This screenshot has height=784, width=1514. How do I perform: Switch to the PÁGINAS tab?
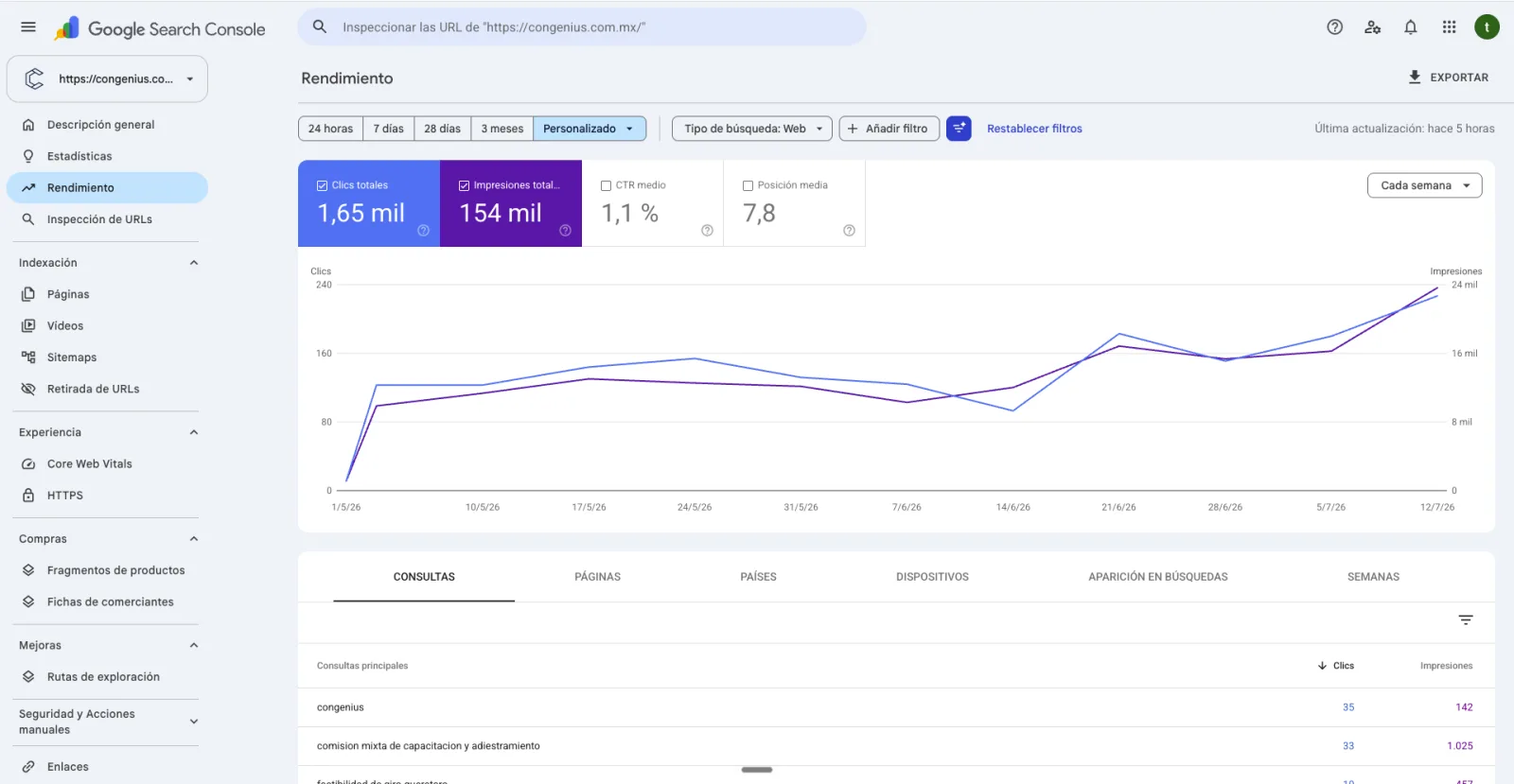tap(598, 577)
